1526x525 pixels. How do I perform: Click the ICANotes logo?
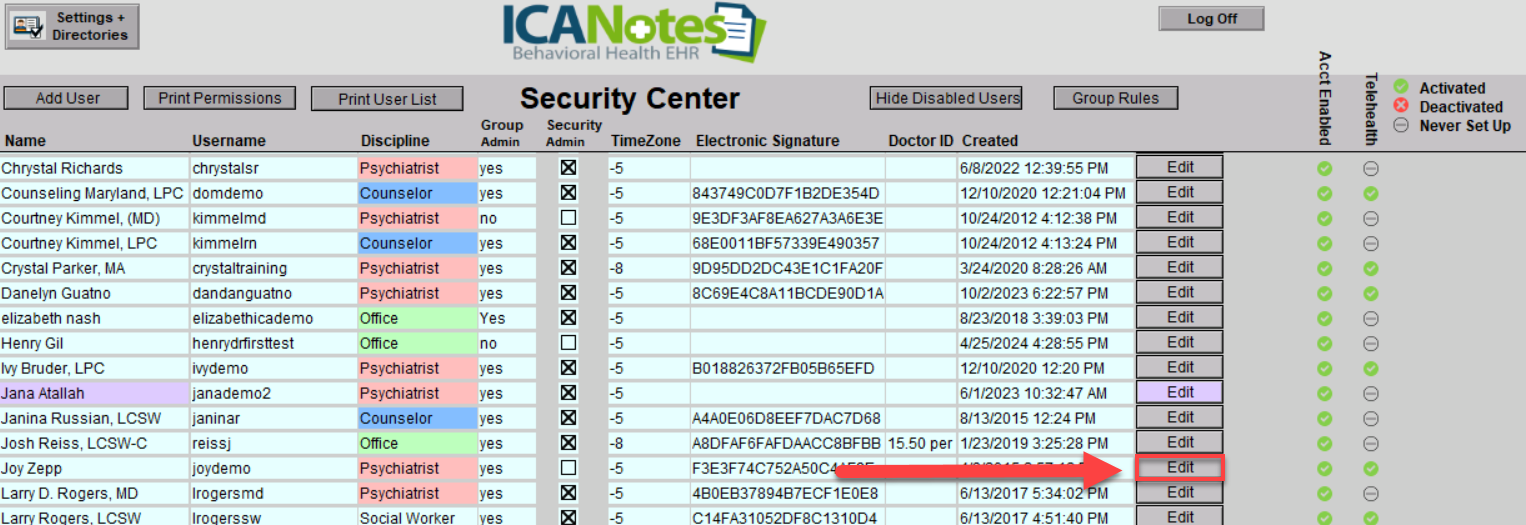click(x=633, y=32)
